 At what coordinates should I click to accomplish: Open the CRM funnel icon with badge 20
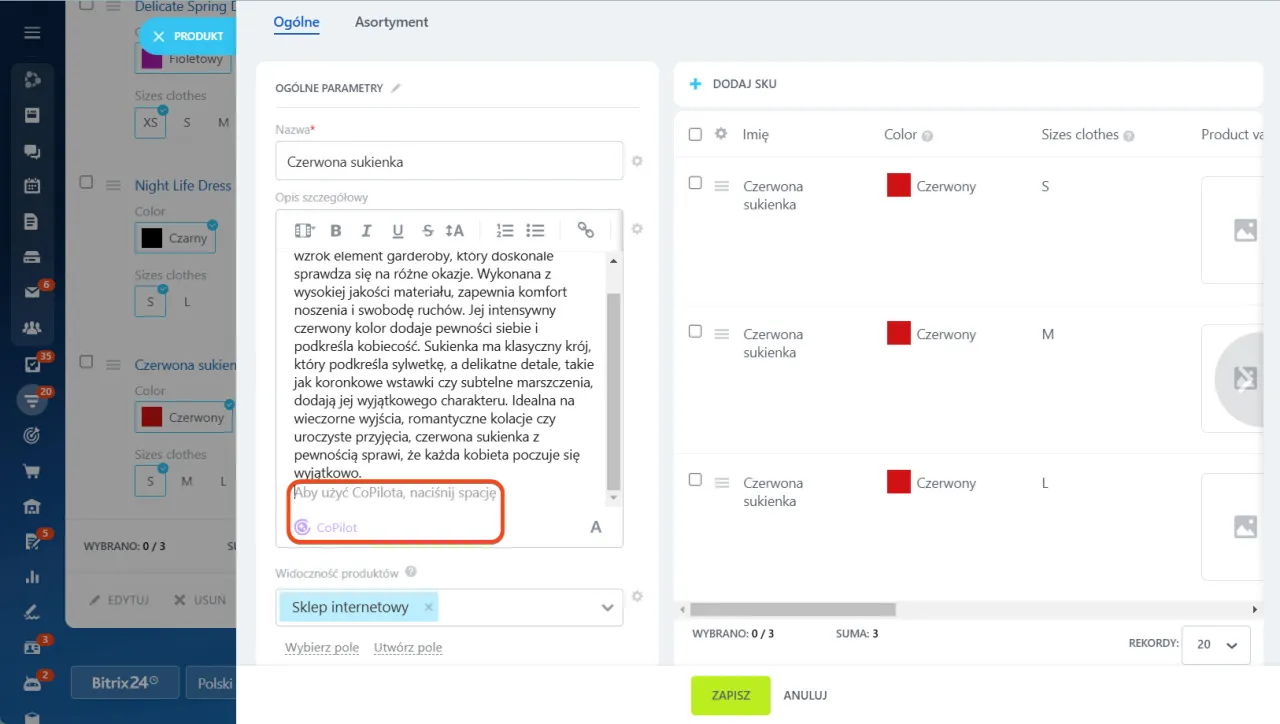click(32, 400)
